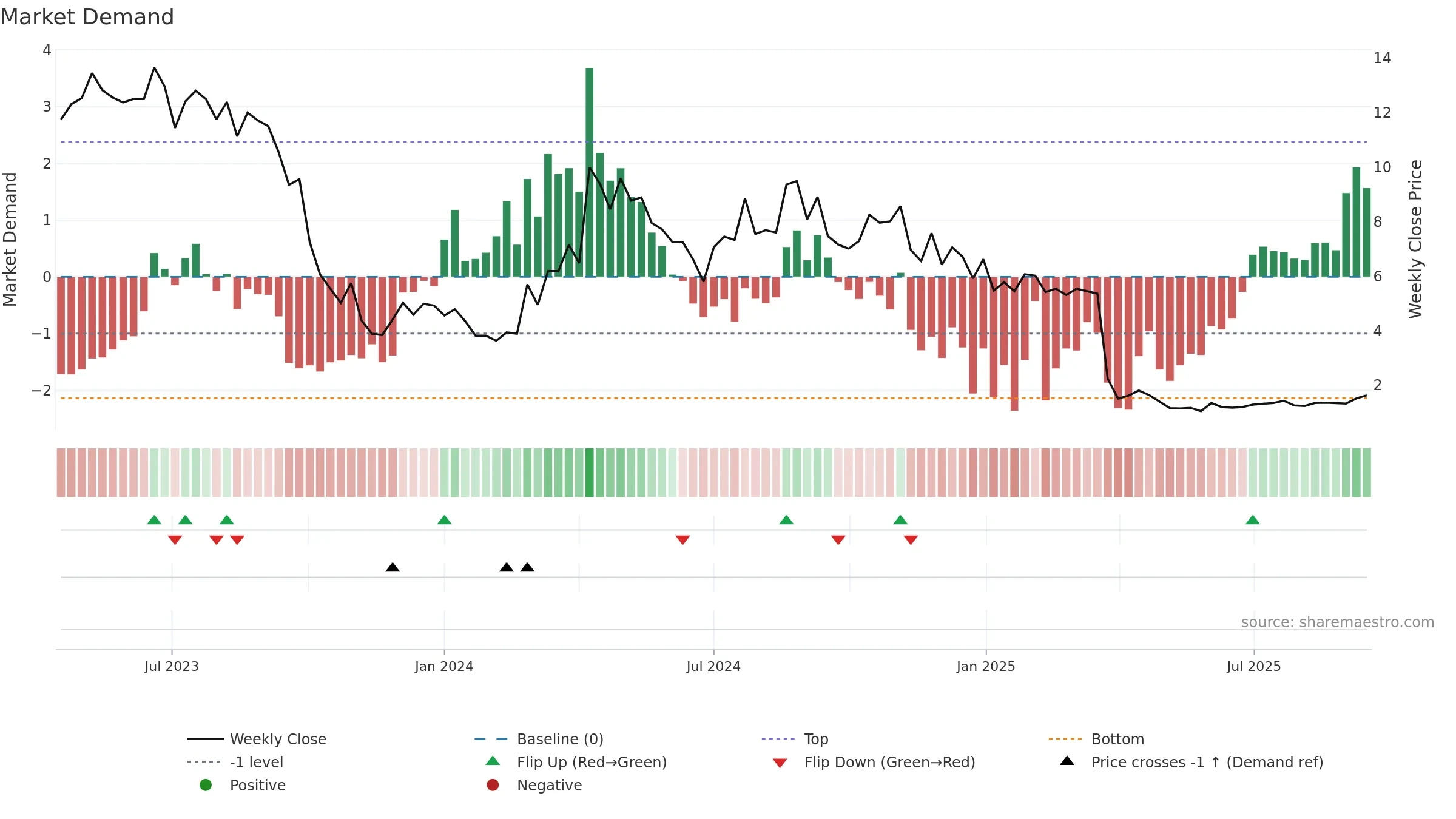Click the Jan 2024 x-axis tick label

pos(444,666)
